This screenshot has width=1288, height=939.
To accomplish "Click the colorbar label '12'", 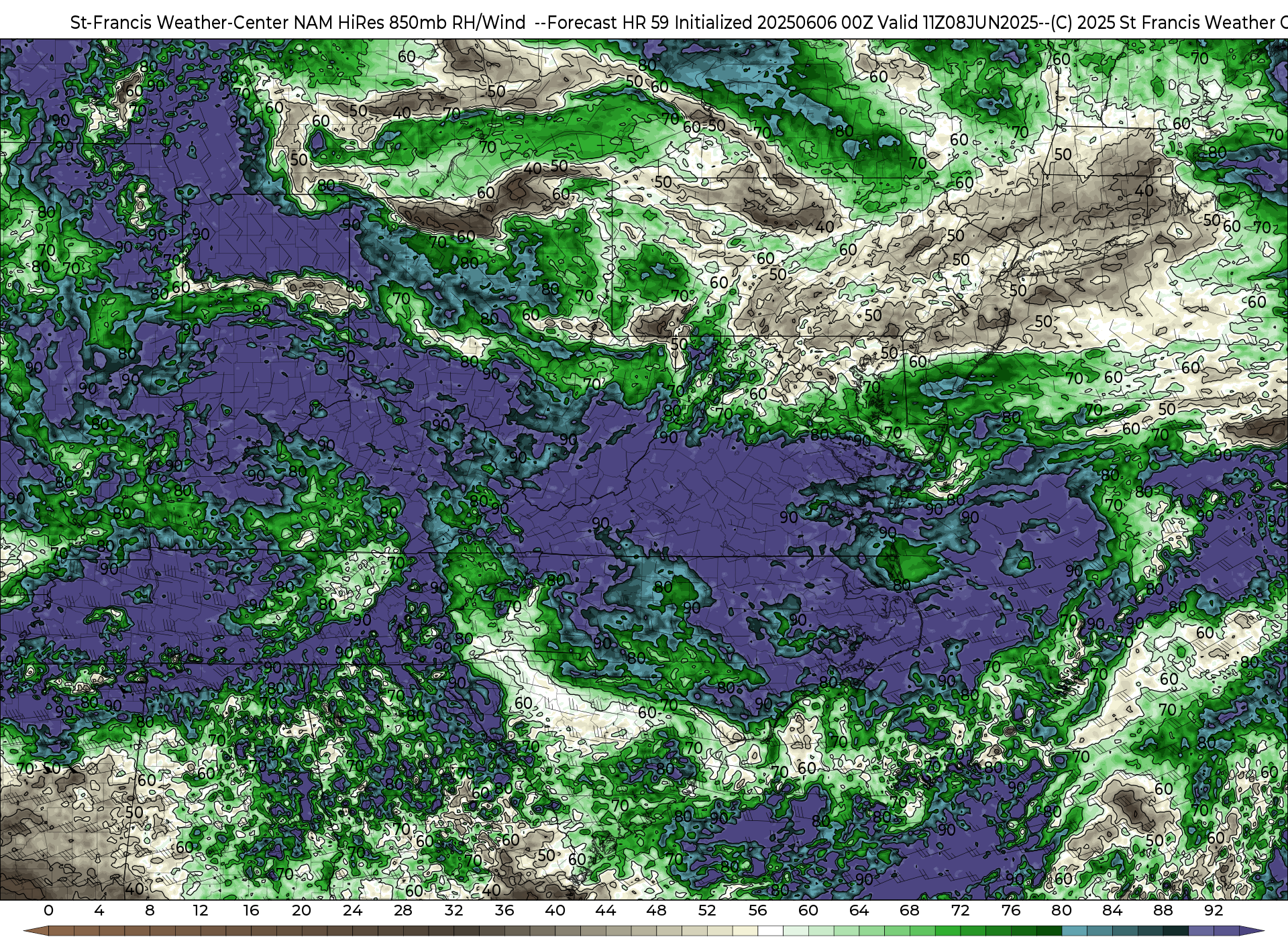I will 200,911.
